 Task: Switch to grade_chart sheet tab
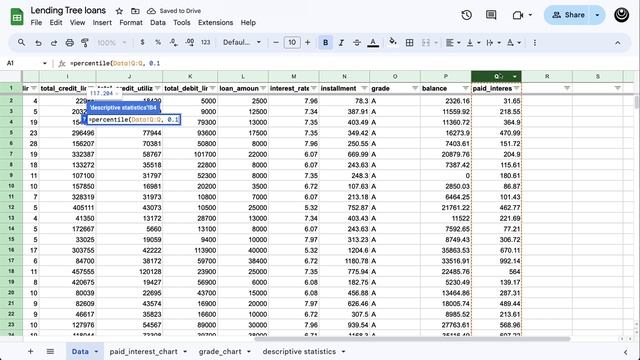(x=220, y=351)
